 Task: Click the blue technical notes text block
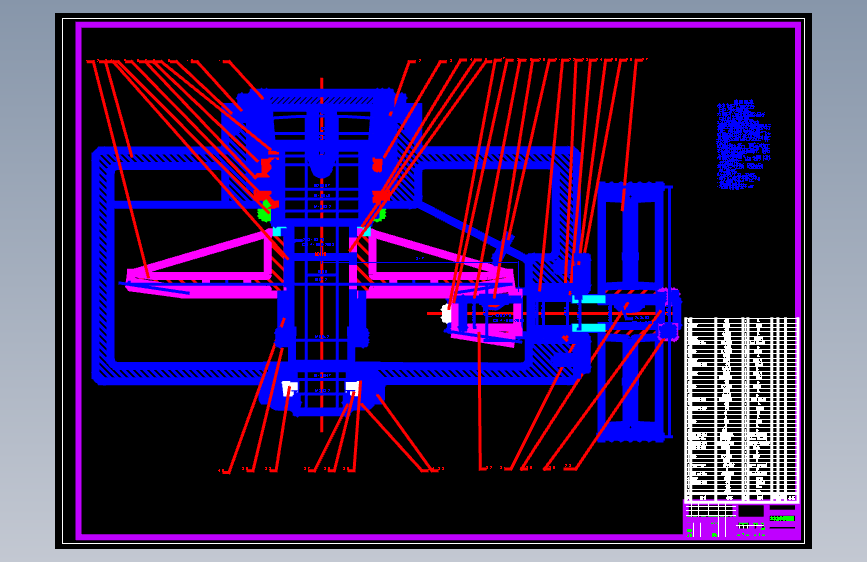(744, 145)
